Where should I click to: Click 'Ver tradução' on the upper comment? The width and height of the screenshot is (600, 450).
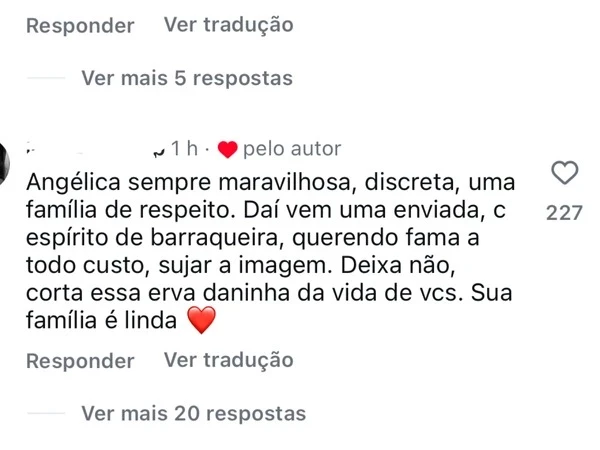tap(228, 25)
